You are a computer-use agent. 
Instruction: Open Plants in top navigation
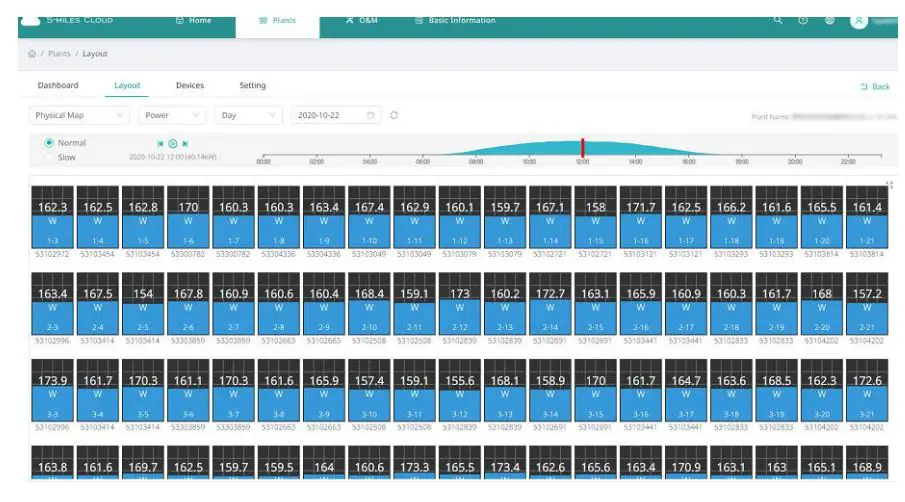pos(278,20)
